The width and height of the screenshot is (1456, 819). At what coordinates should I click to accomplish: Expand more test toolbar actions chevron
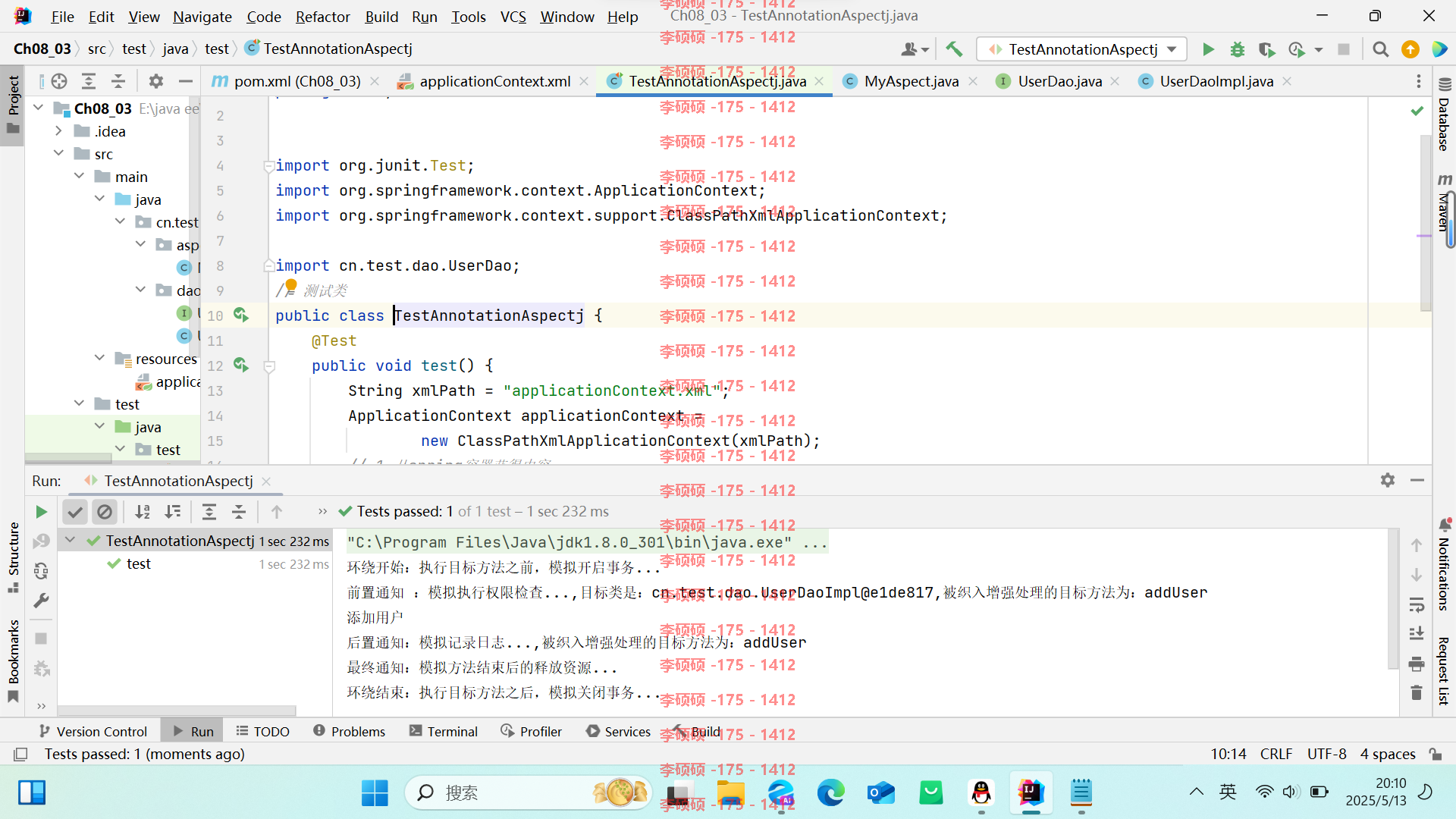[322, 512]
